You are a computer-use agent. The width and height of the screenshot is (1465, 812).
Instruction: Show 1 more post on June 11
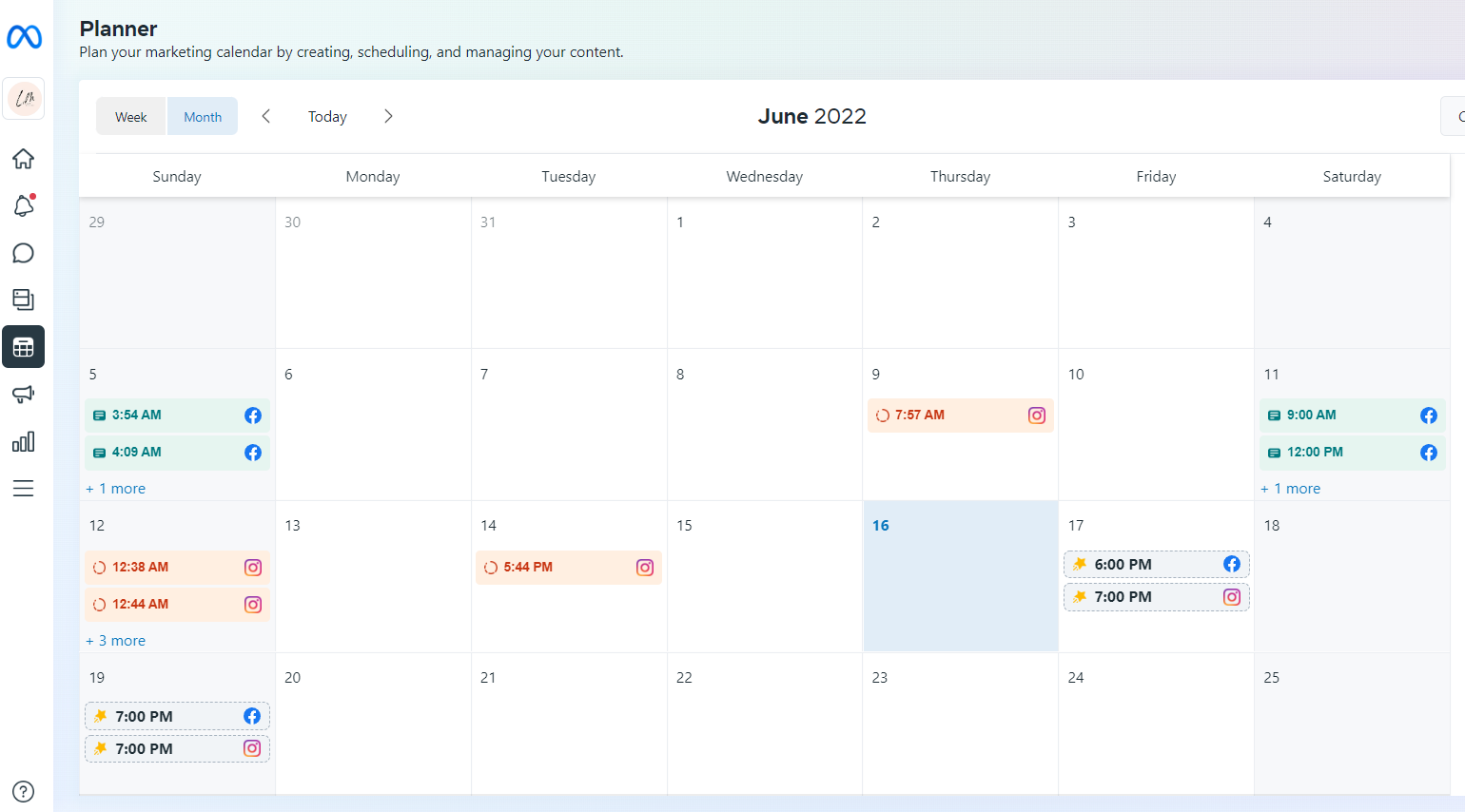pos(1291,489)
